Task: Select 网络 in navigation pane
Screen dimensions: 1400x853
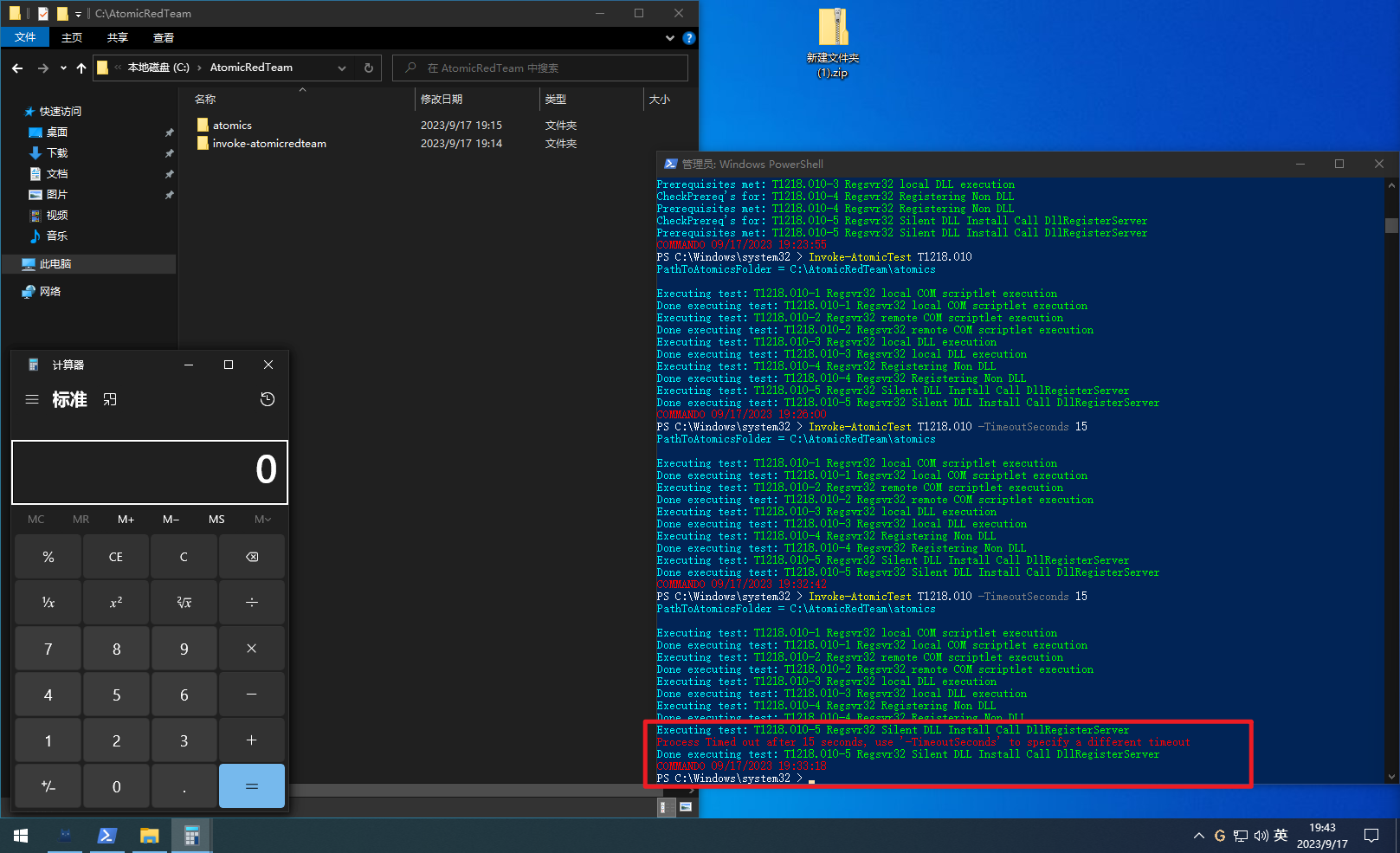Action: [x=50, y=292]
